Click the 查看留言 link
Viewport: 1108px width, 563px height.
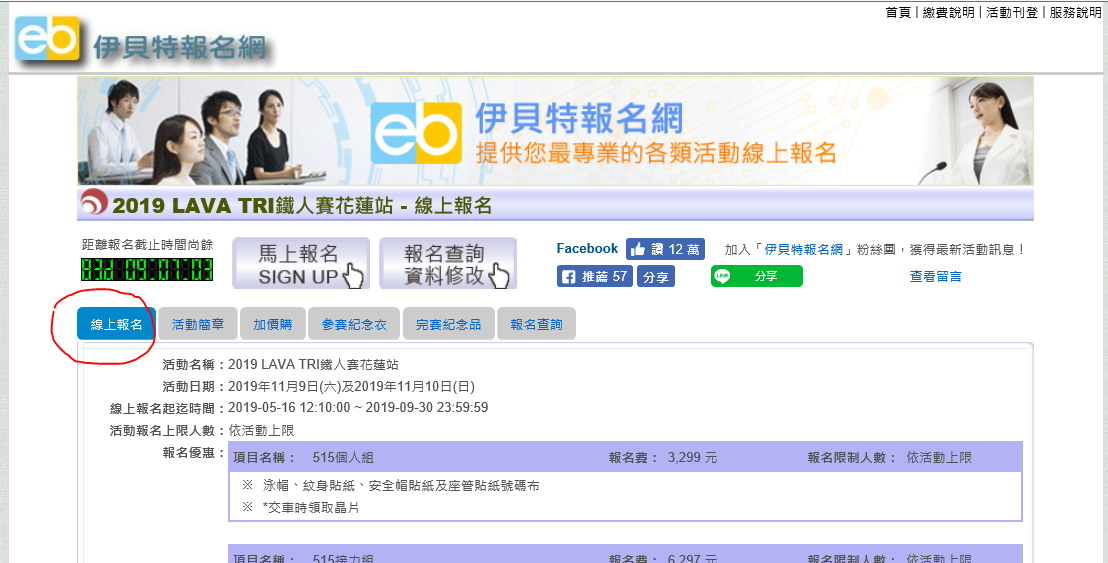[x=935, y=276]
